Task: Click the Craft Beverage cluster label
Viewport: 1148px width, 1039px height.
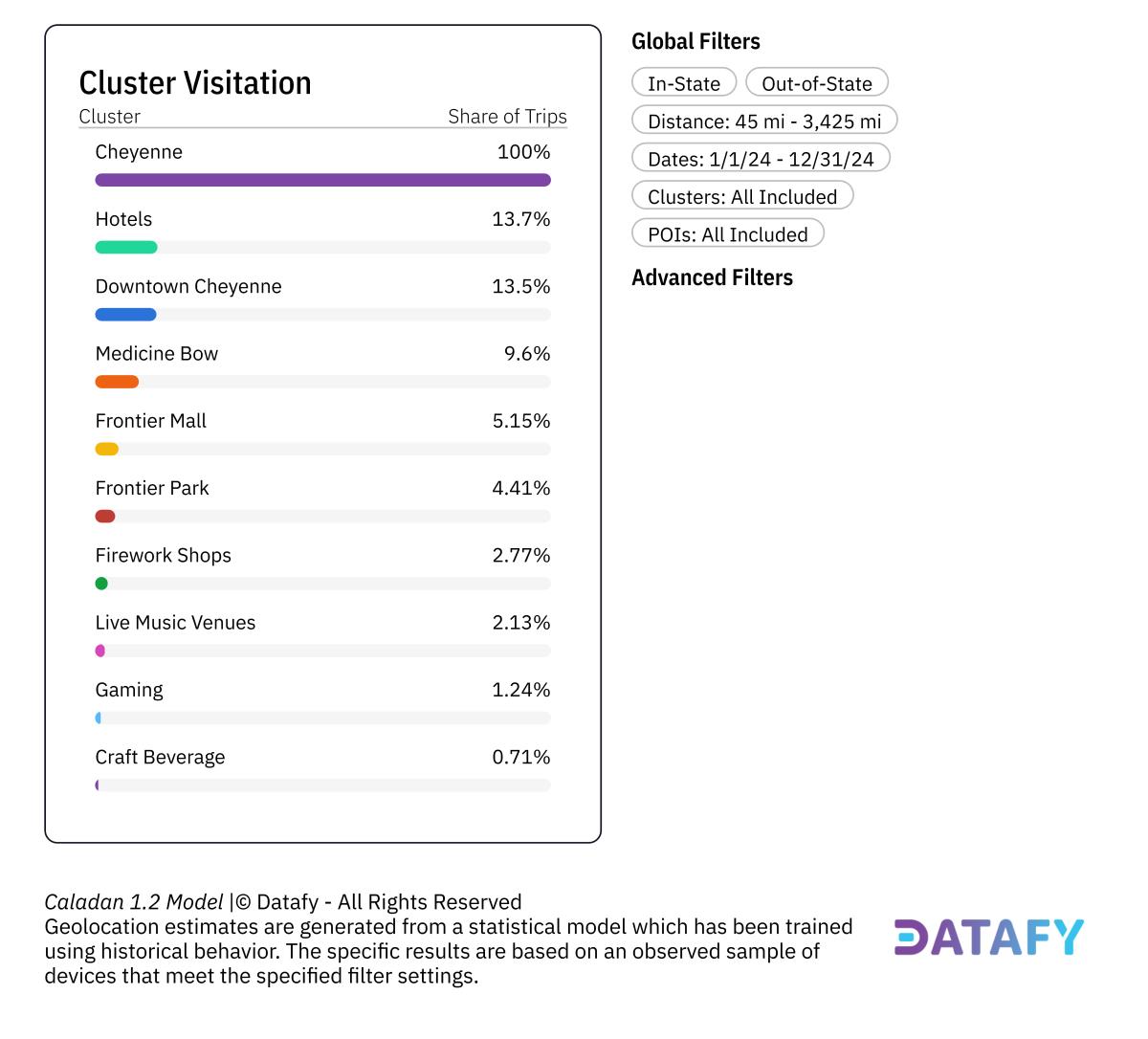Action: point(160,757)
